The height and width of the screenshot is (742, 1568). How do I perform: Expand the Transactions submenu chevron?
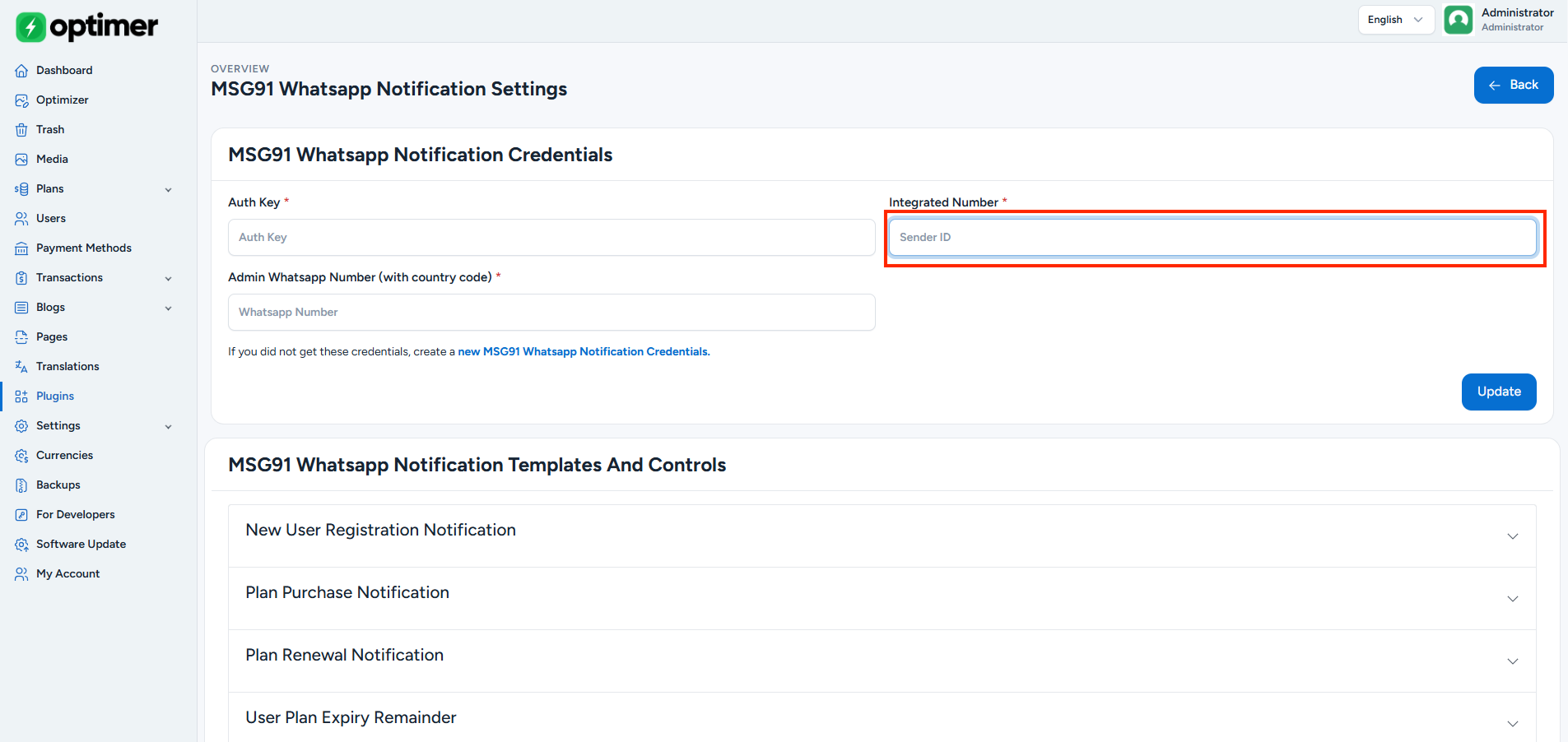tap(169, 279)
